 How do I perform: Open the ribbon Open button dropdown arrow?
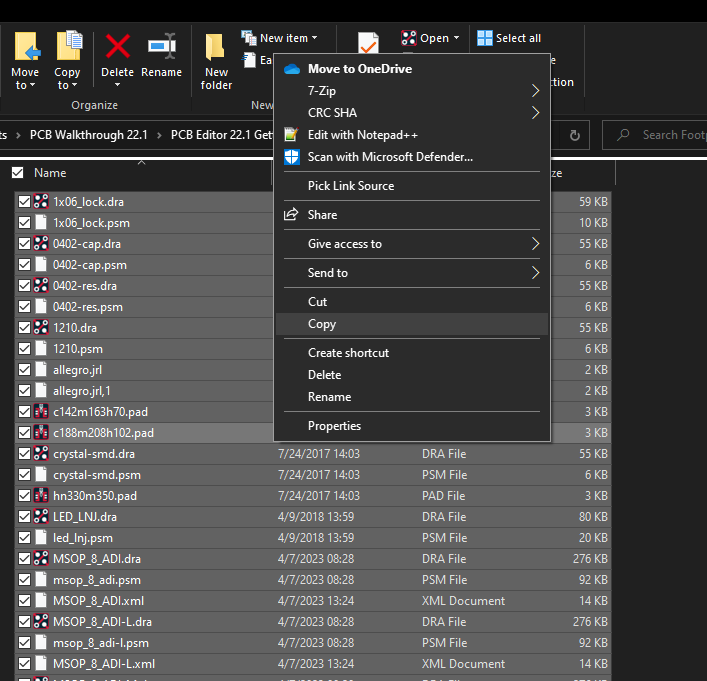pyautogui.click(x=456, y=38)
